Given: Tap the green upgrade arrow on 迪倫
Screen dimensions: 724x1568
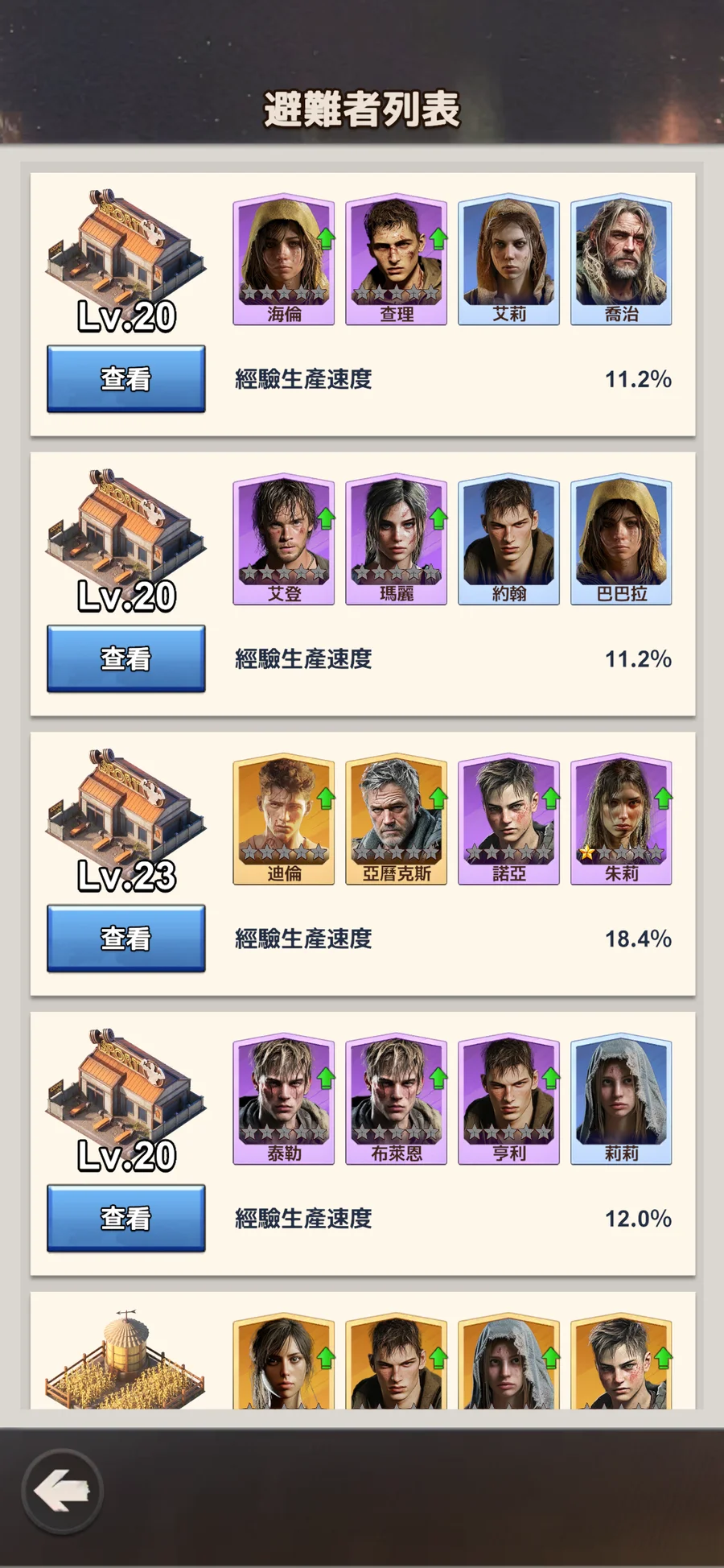Looking at the screenshot, I should 326,798.
